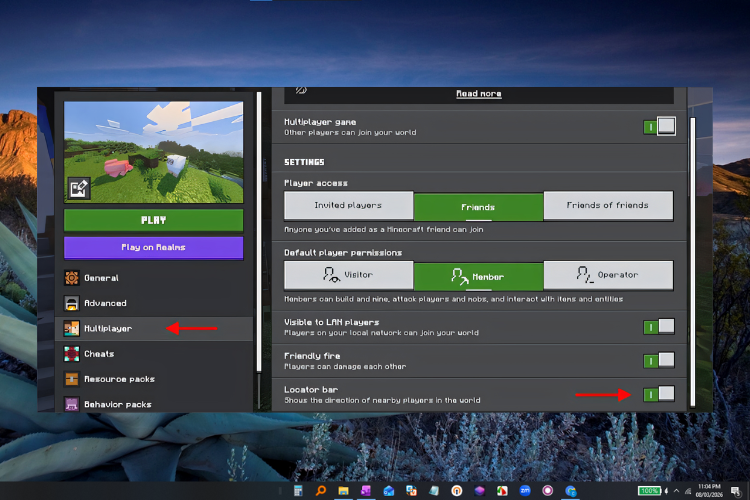The width and height of the screenshot is (750, 500).
Task: Open File Explorer from the taskbar
Action: [343, 491]
